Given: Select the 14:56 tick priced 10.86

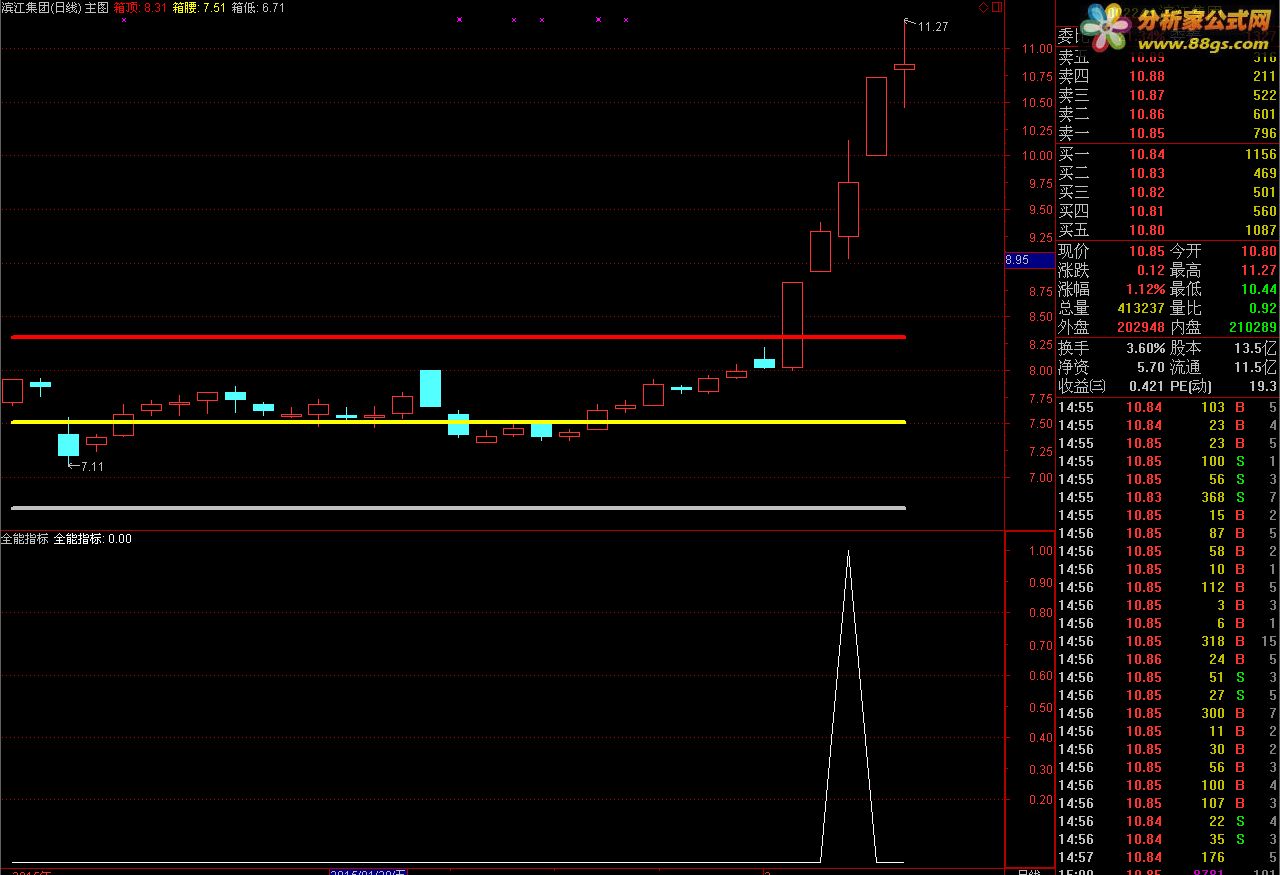Looking at the screenshot, I should click(x=1167, y=659).
